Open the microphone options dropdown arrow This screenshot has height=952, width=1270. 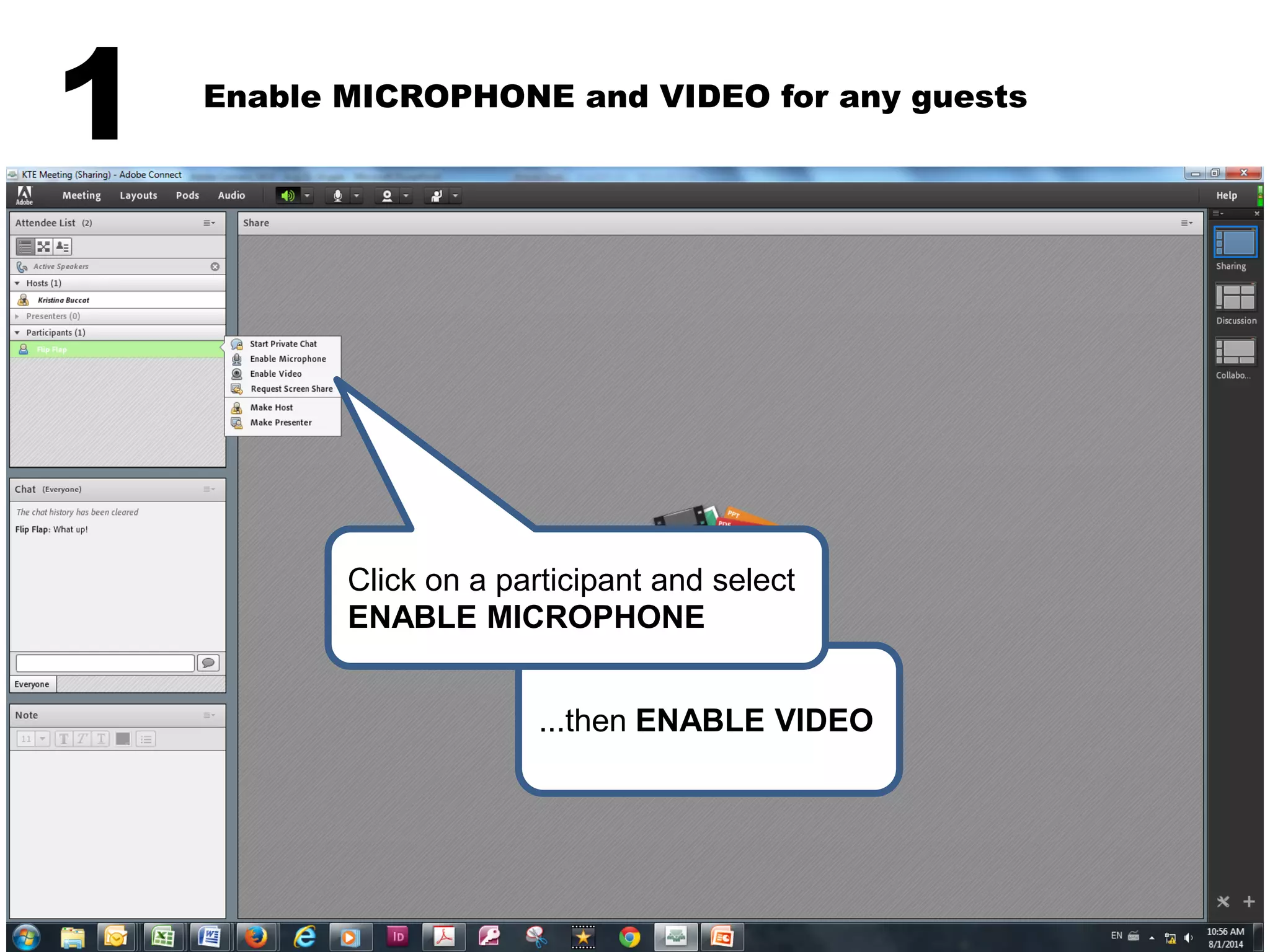click(x=357, y=196)
